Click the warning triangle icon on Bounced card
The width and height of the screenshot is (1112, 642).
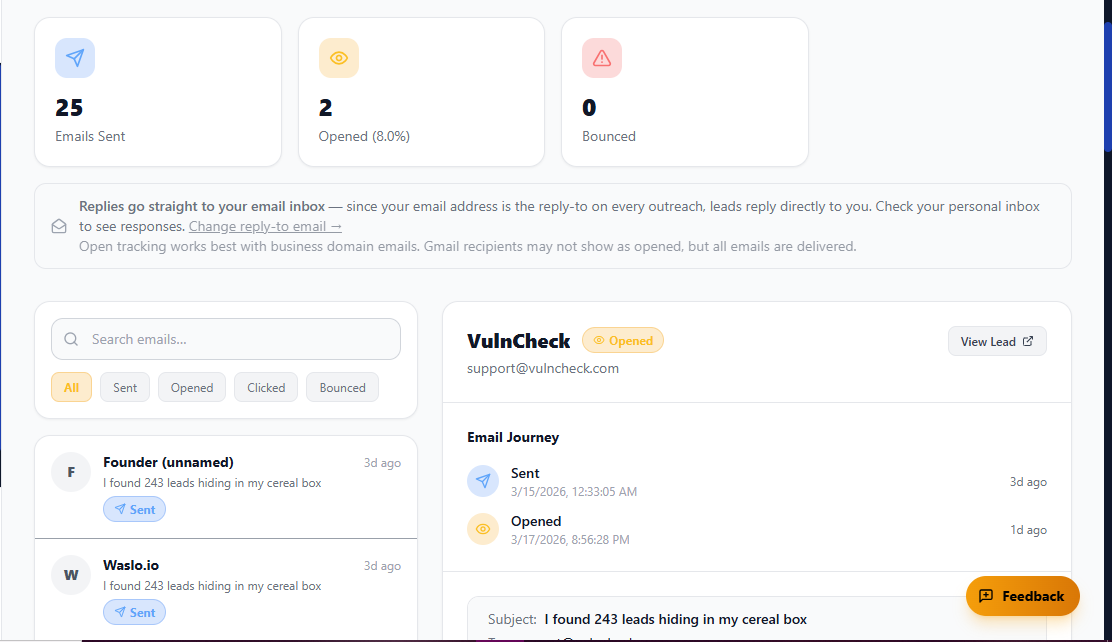coord(601,58)
